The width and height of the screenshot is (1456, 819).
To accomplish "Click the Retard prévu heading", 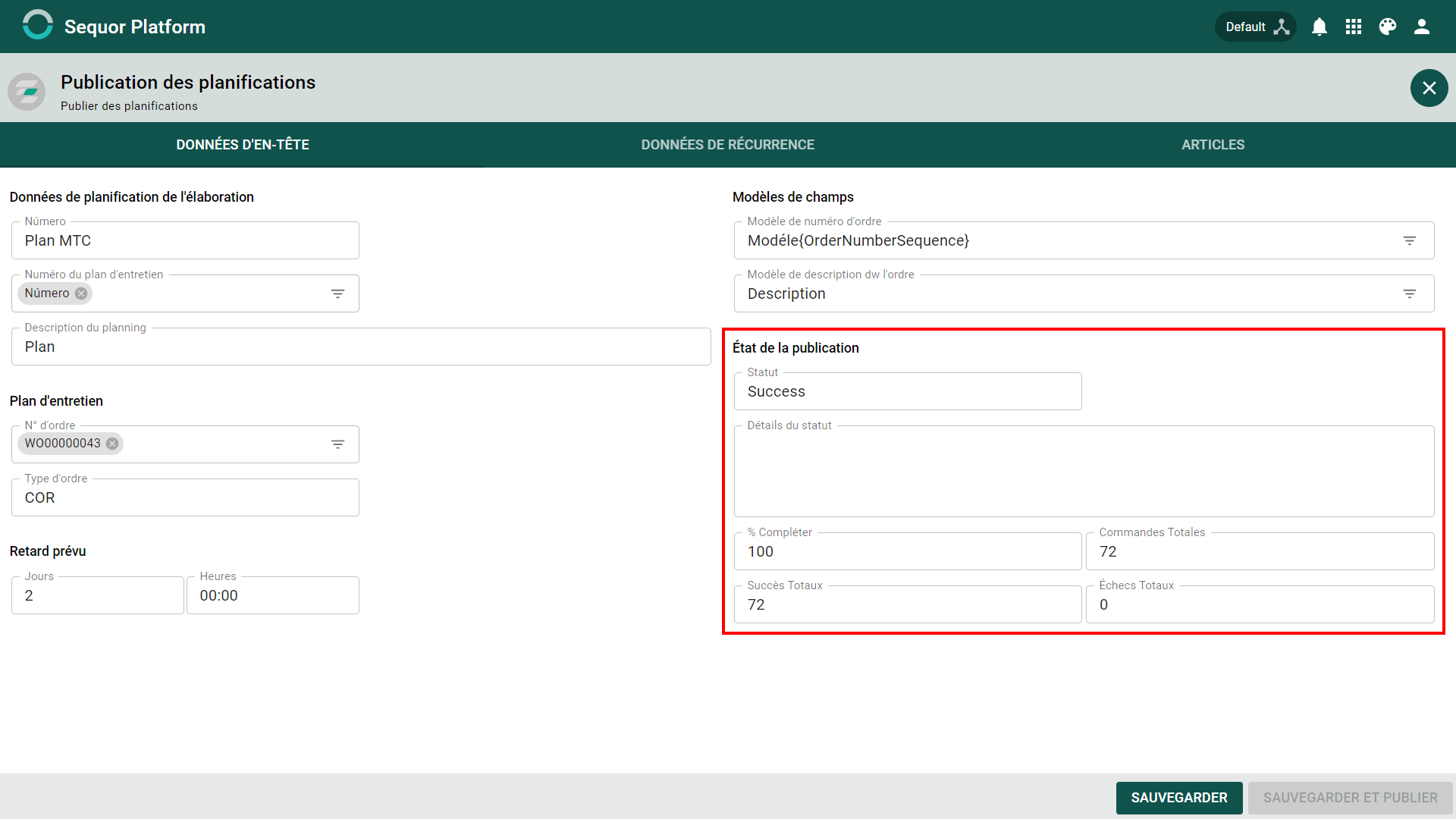I will pos(48,551).
